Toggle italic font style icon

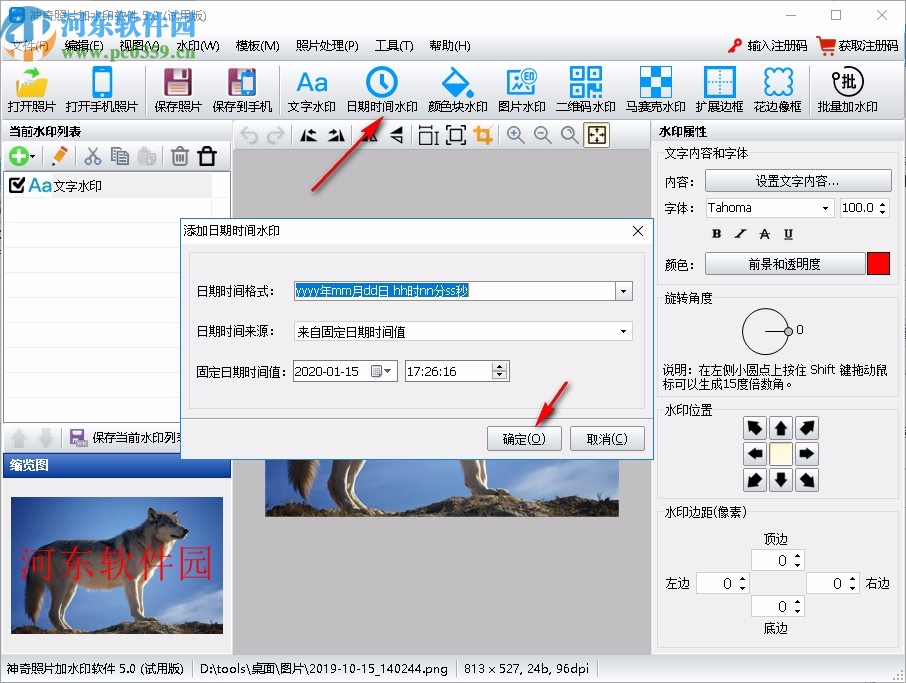740,233
